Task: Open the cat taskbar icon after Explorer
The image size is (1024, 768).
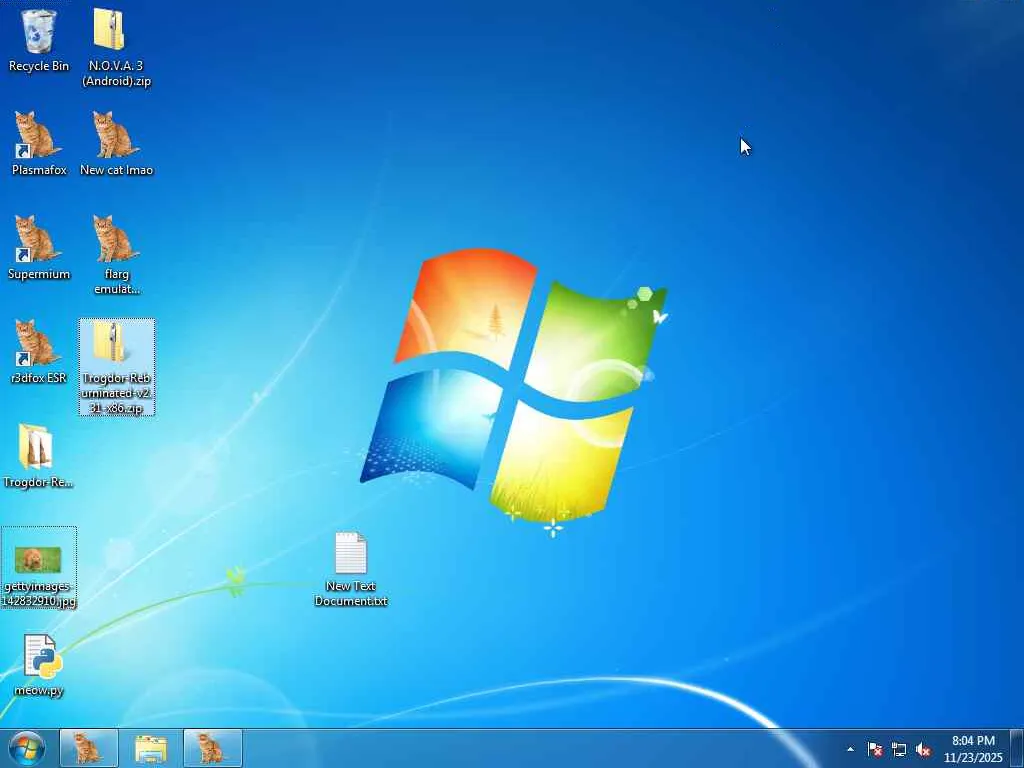Action: (x=212, y=748)
